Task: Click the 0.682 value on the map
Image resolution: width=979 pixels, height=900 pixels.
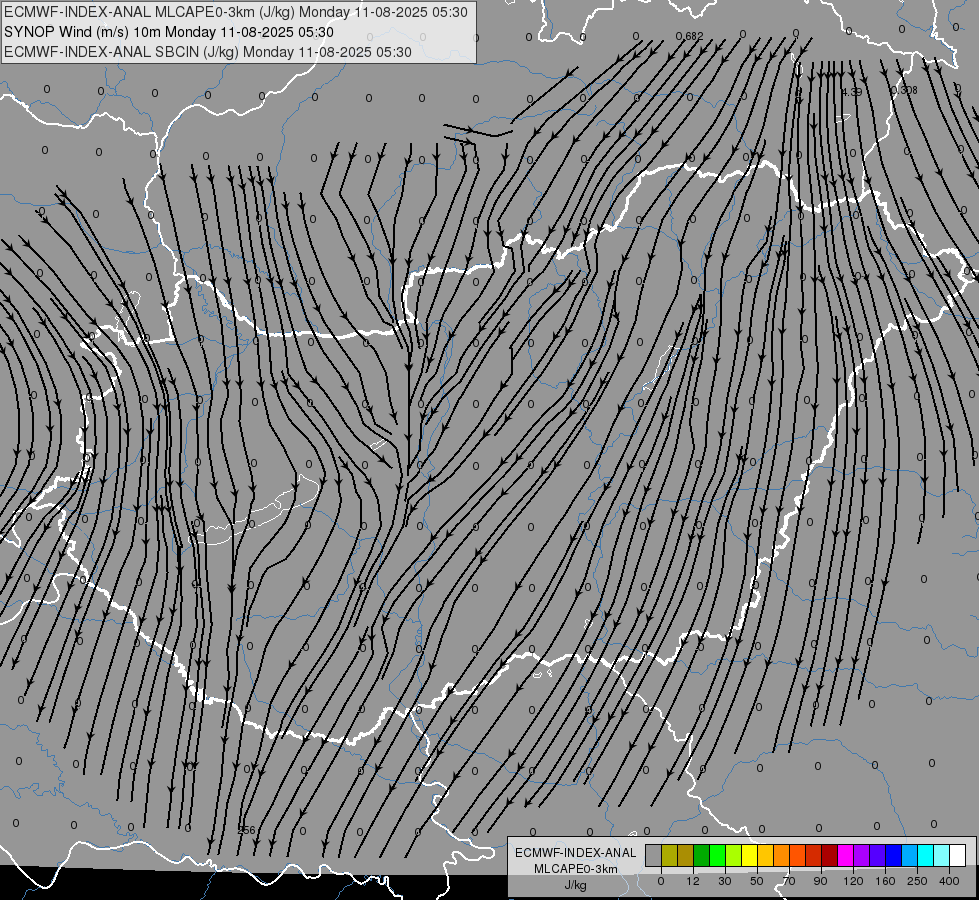Action: pos(689,36)
